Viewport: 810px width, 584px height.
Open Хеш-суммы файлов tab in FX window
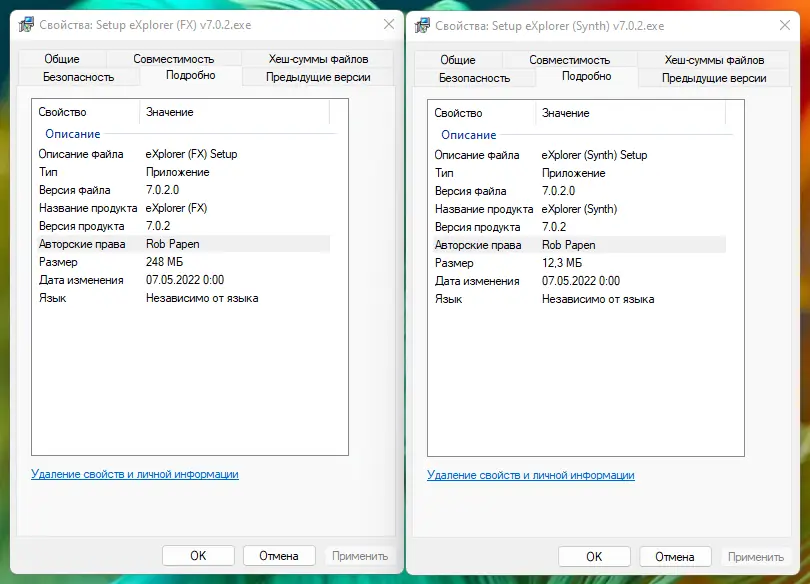pyautogui.click(x=318, y=59)
